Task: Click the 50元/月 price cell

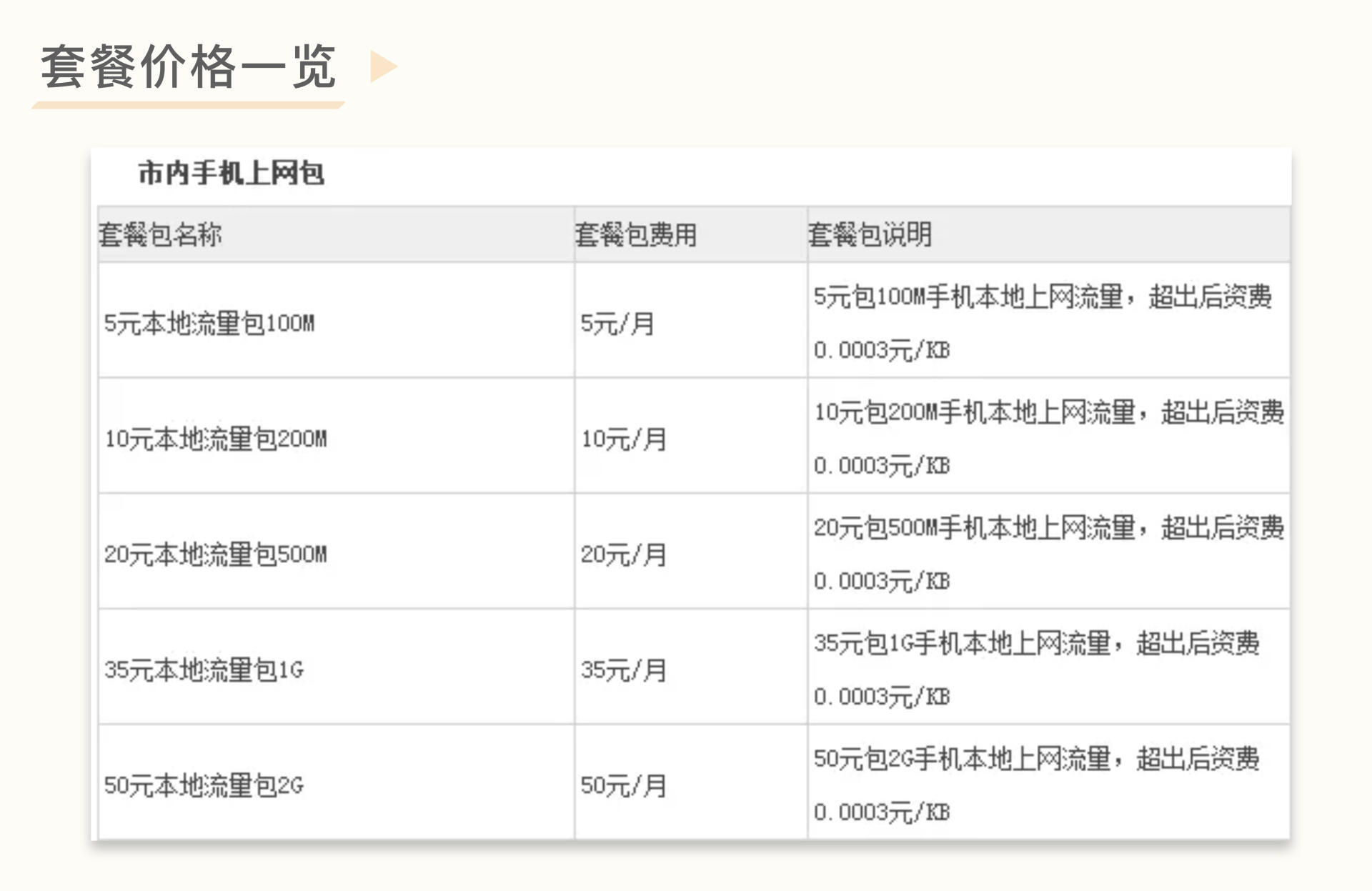Action: coord(623,786)
